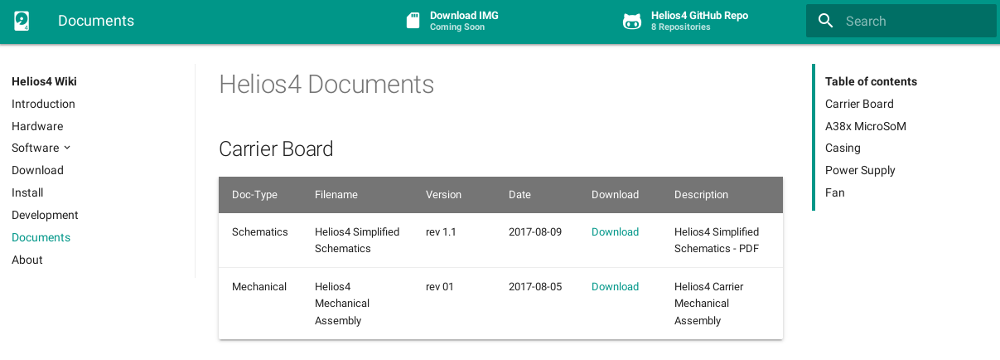Click the Doc-Type column header
This screenshot has width=1000, height=360.
click(254, 195)
